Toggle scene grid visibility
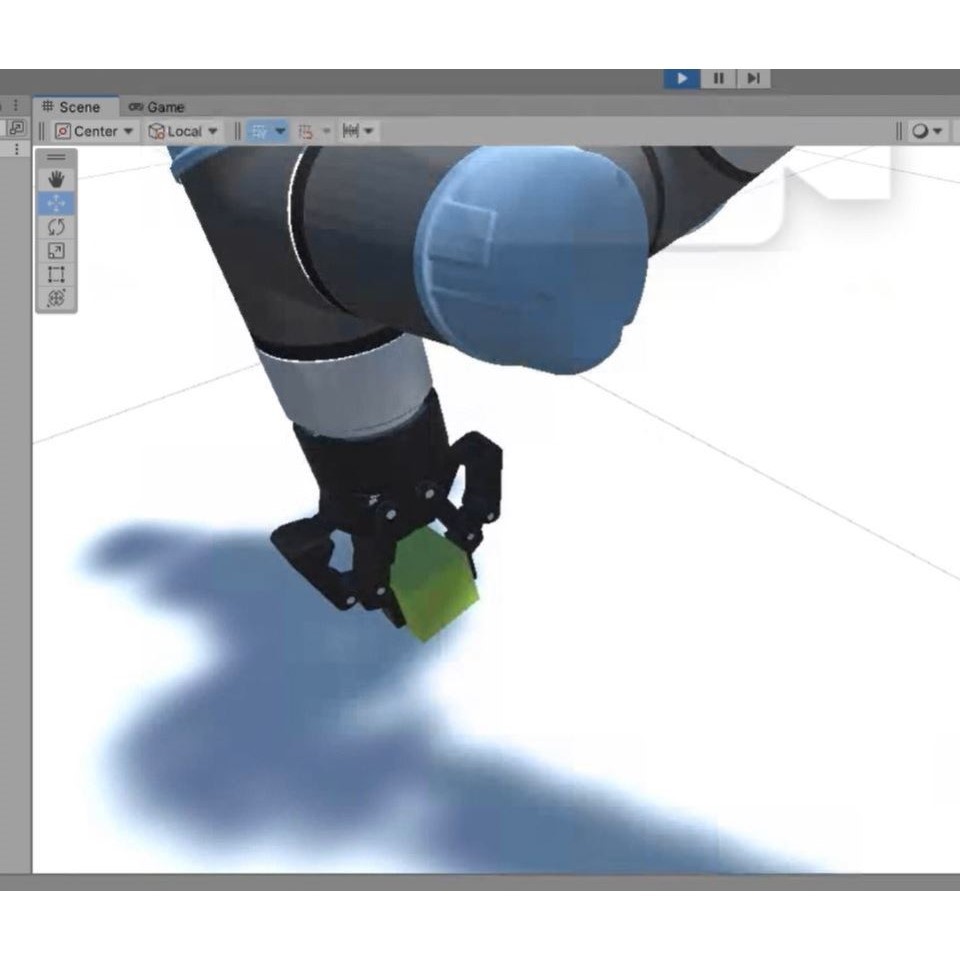 (x=260, y=131)
